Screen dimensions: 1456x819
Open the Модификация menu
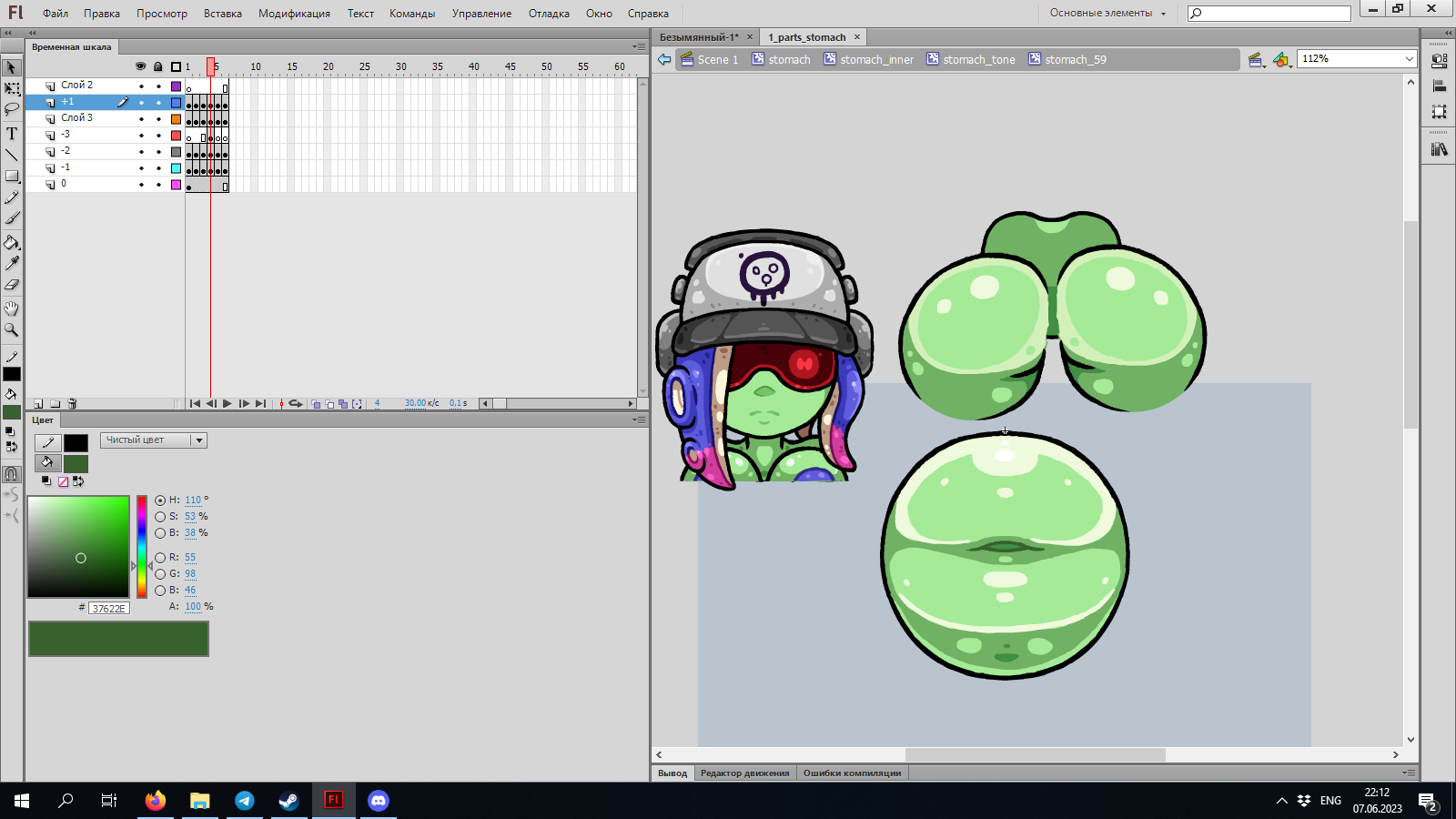tap(294, 14)
